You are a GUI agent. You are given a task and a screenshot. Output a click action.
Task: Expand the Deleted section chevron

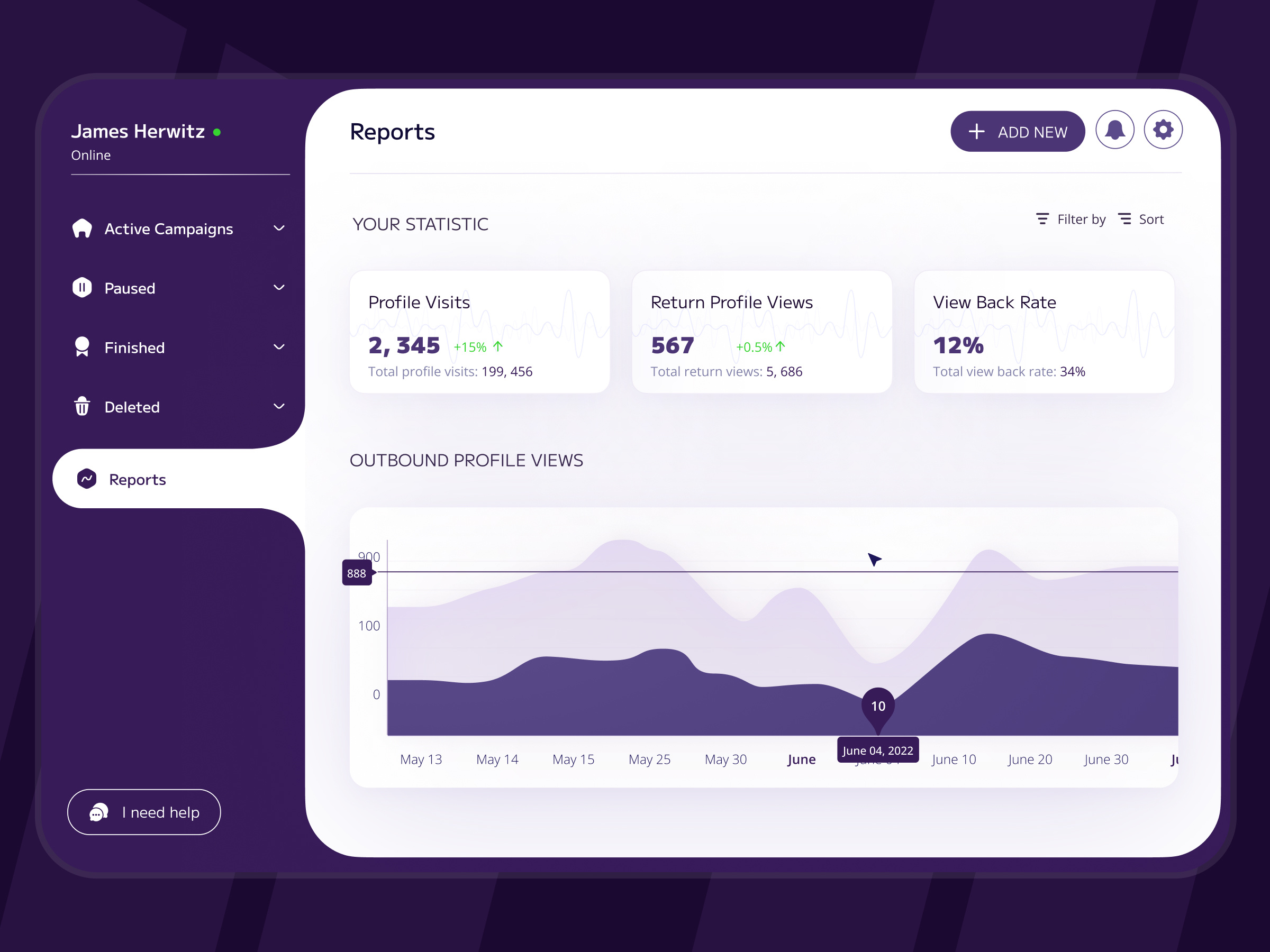pyautogui.click(x=279, y=406)
